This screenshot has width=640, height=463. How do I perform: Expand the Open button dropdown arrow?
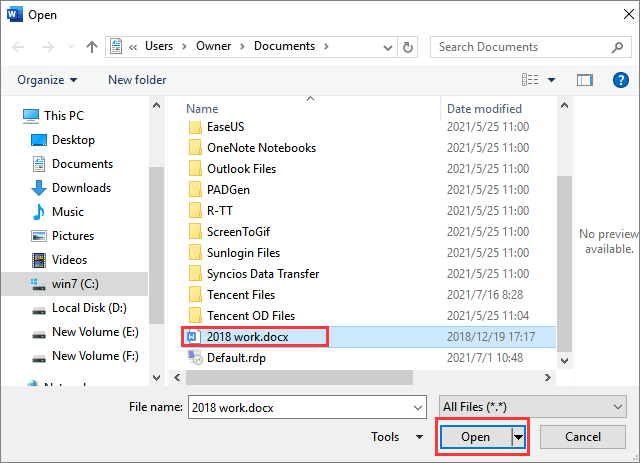518,437
